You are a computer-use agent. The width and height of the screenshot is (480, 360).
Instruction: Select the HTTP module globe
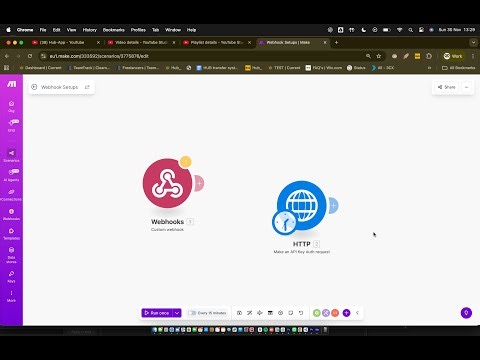tap(302, 205)
